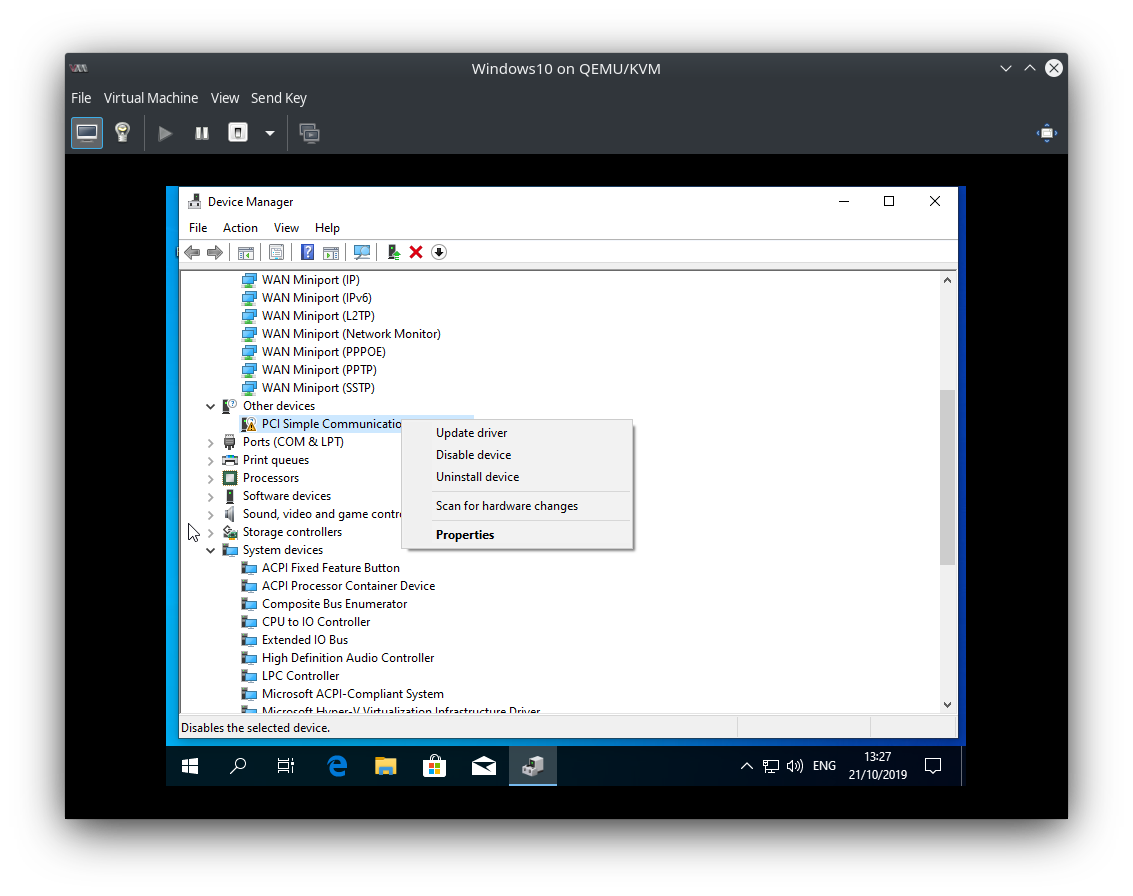This screenshot has height=896, width=1133.
Task: Open Device Manager View menu
Action: 286,228
